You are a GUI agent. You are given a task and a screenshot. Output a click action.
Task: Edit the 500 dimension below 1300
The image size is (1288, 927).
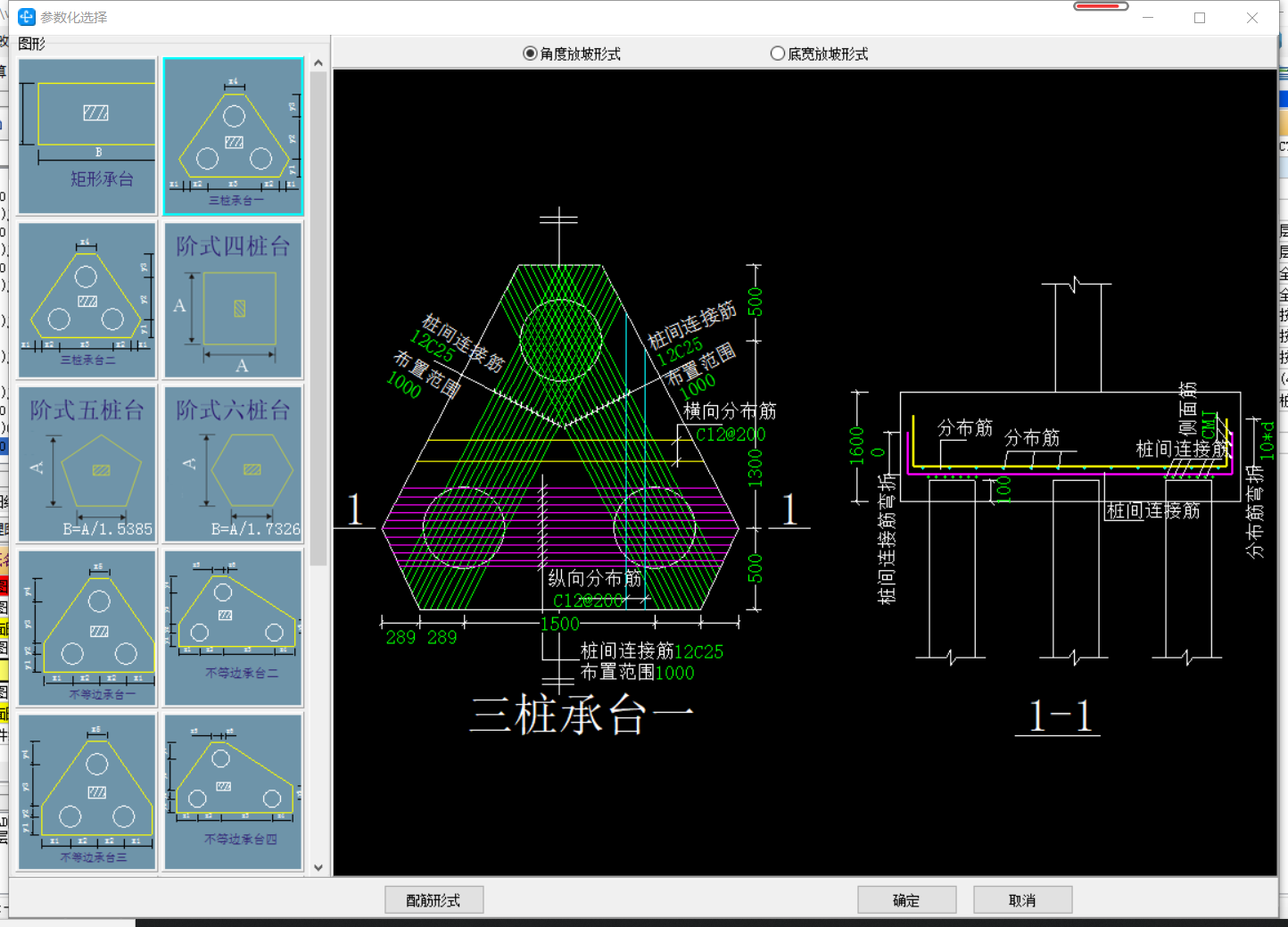click(x=755, y=568)
